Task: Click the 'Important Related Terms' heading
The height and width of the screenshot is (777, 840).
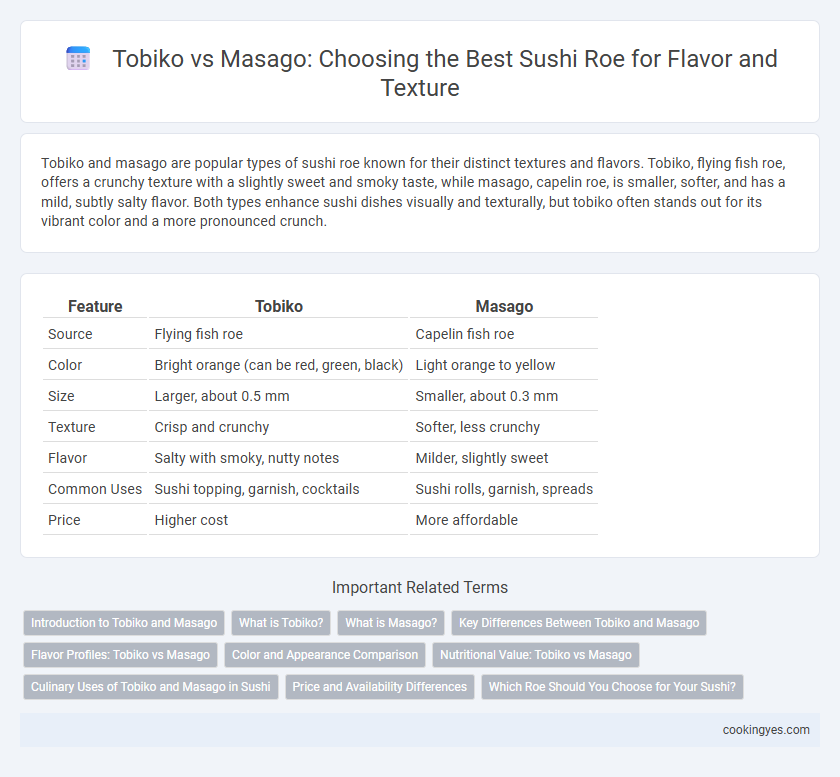Action: coord(420,587)
